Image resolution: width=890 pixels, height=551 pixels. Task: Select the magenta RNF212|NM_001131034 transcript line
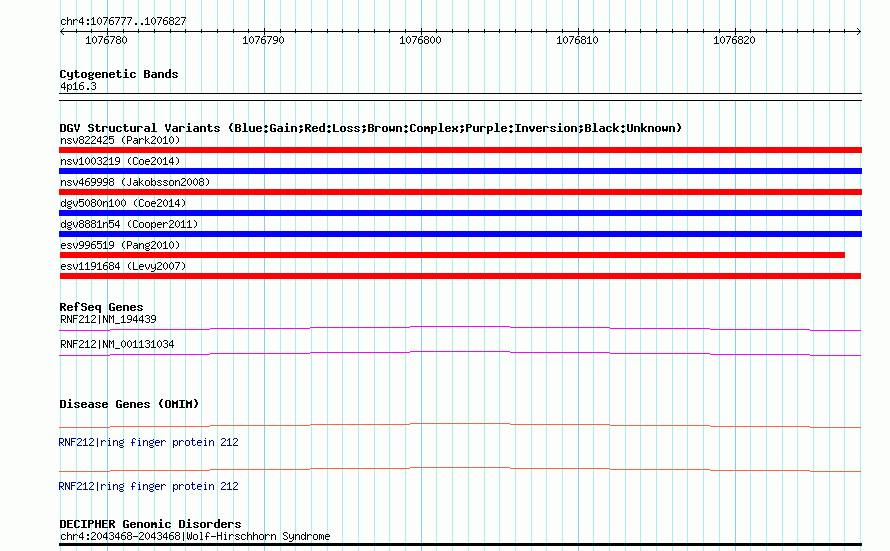pyautogui.click(x=460, y=353)
